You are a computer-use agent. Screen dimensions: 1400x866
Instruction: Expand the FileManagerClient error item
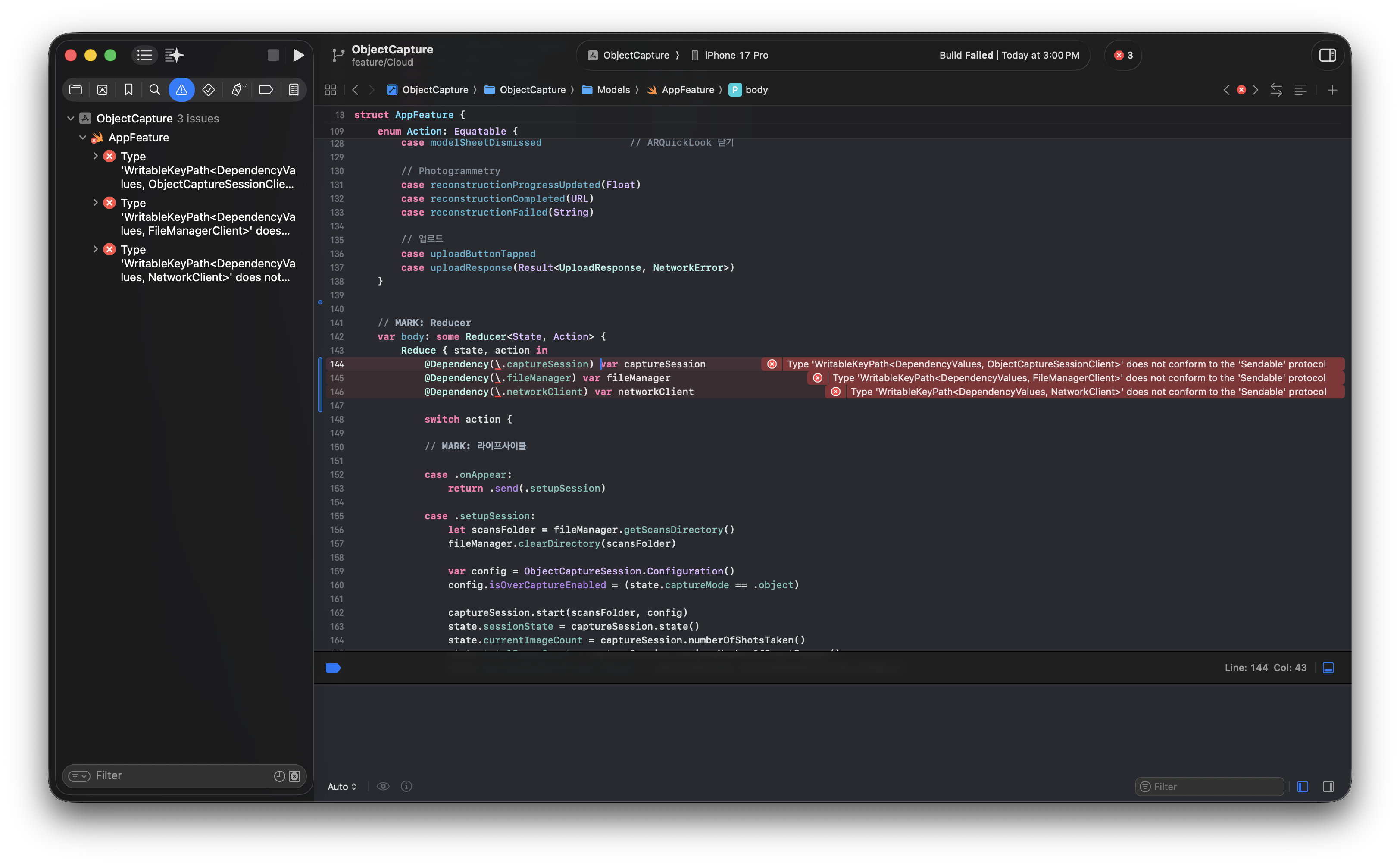point(95,203)
